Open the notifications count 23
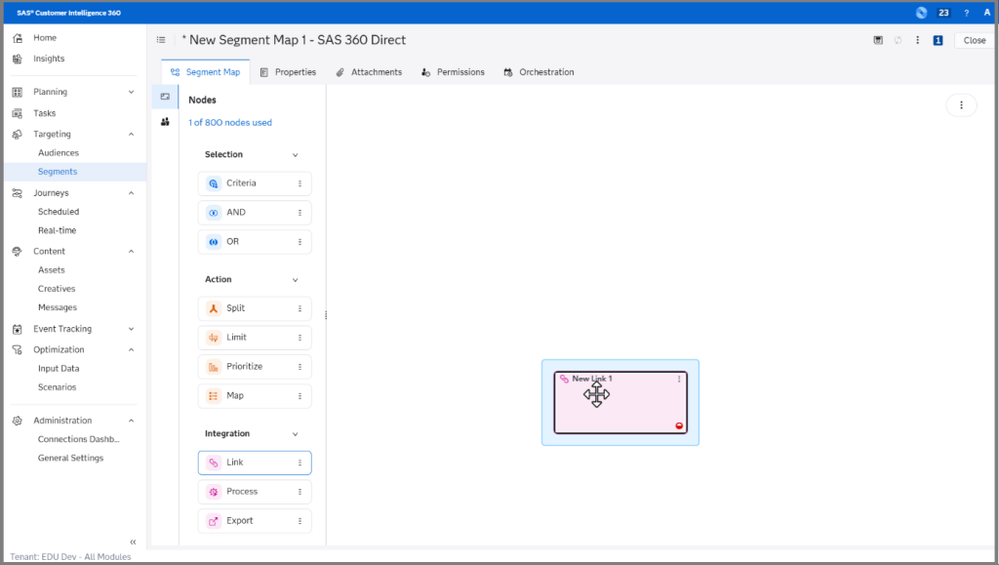The height and width of the screenshot is (565, 999). click(944, 13)
